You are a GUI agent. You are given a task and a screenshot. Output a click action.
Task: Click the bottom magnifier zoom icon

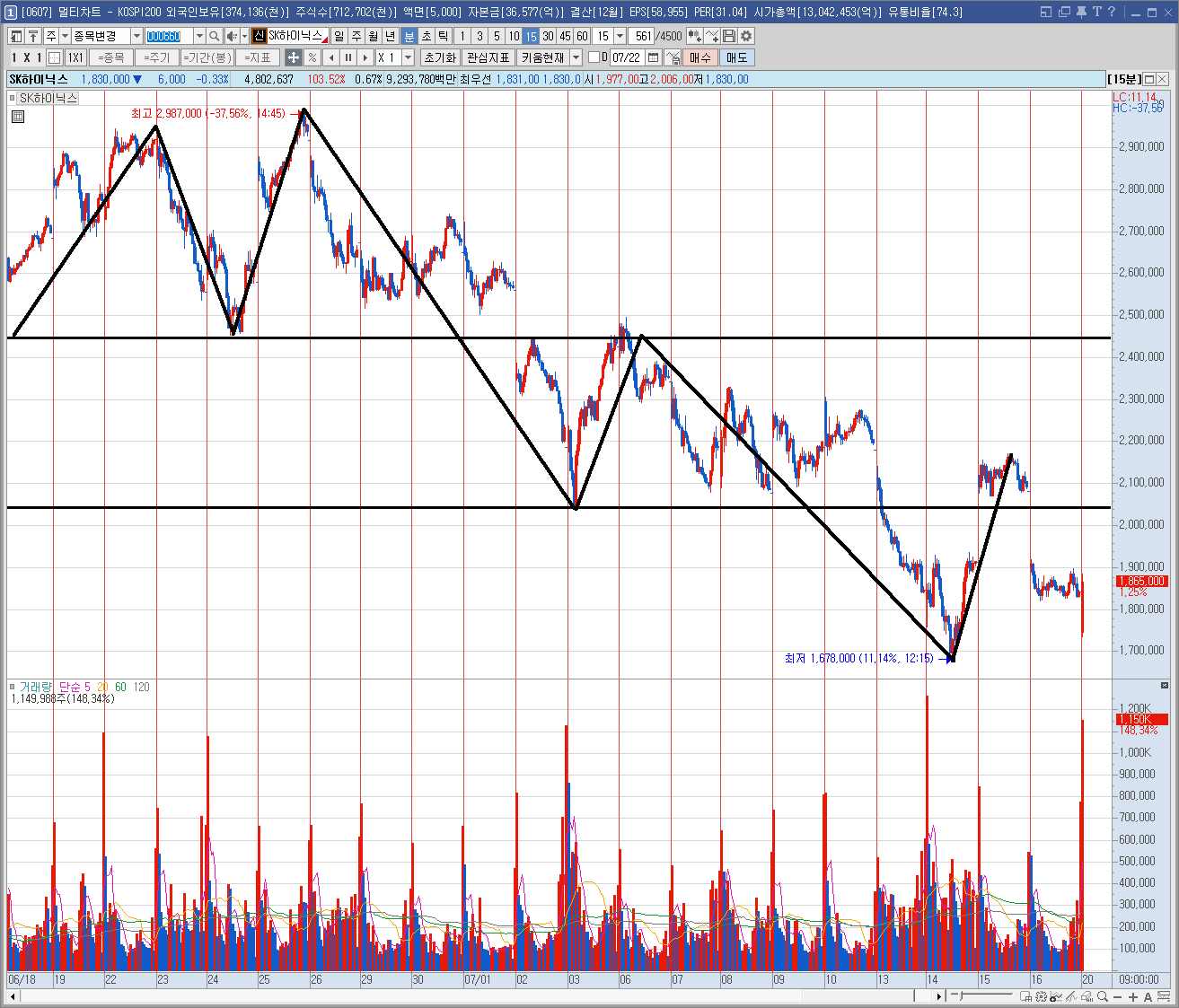[1102, 997]
